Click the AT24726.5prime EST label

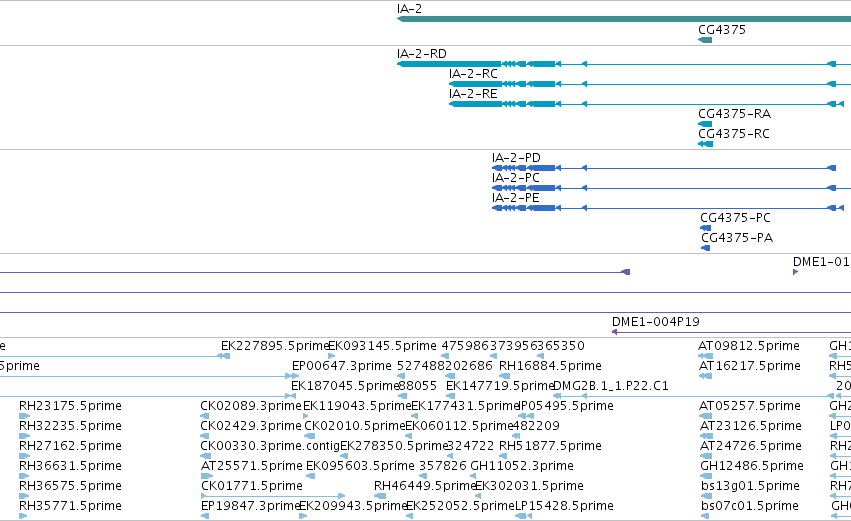pos(751,446)
